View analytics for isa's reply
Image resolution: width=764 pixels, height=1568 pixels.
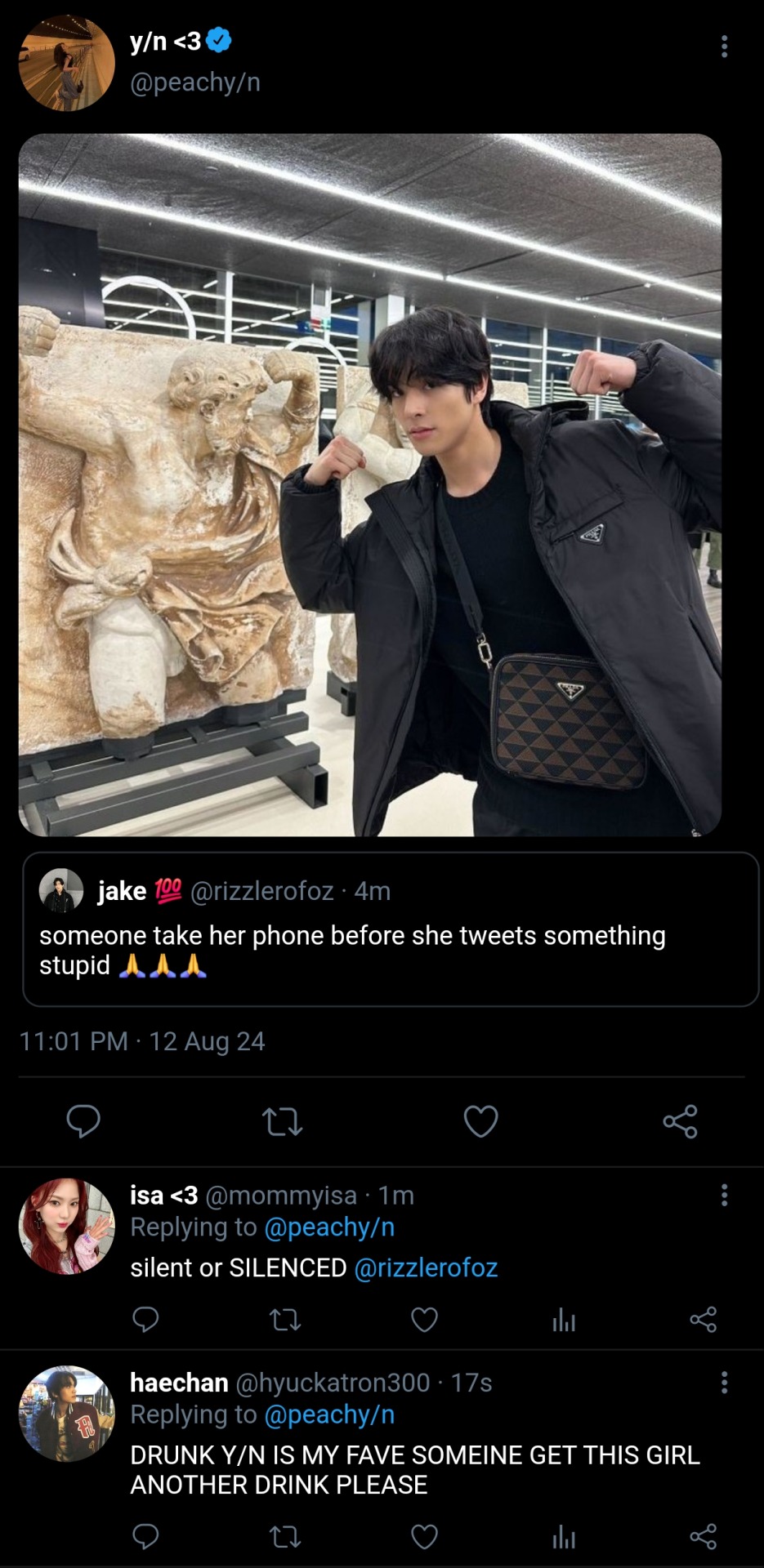tap(564, 1319)
